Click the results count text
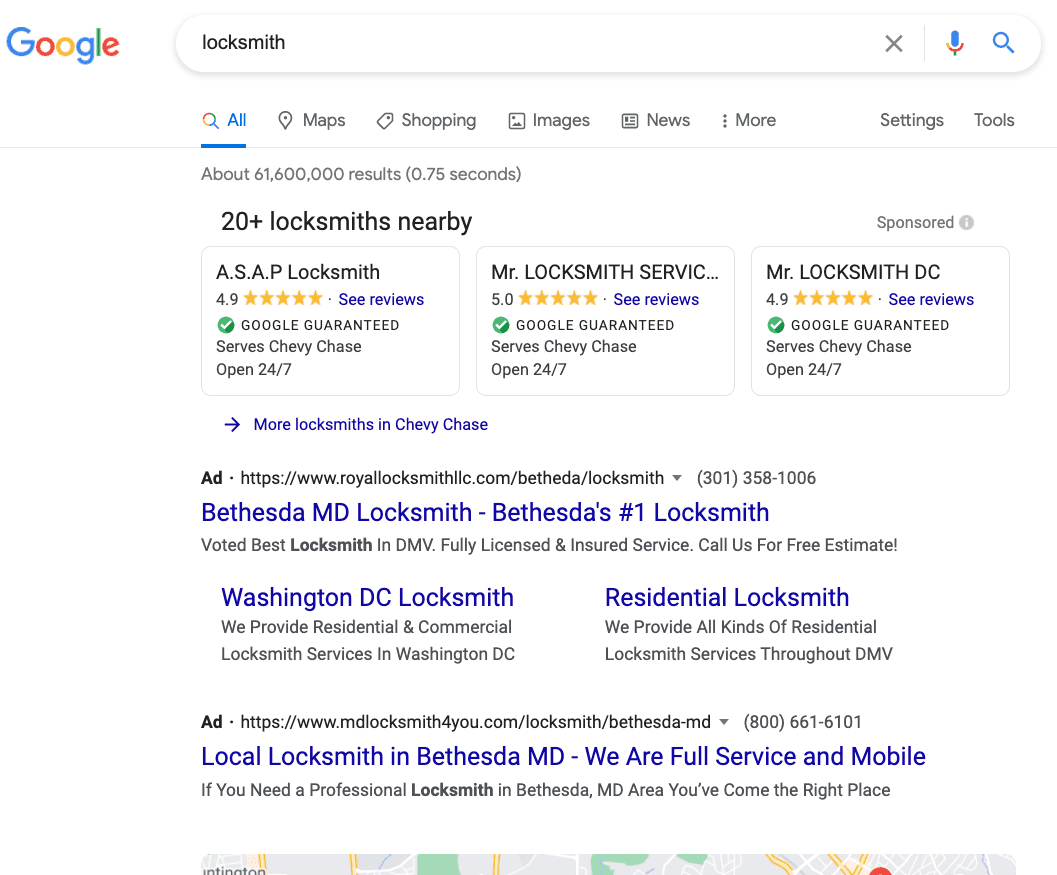 pos(361,174)
